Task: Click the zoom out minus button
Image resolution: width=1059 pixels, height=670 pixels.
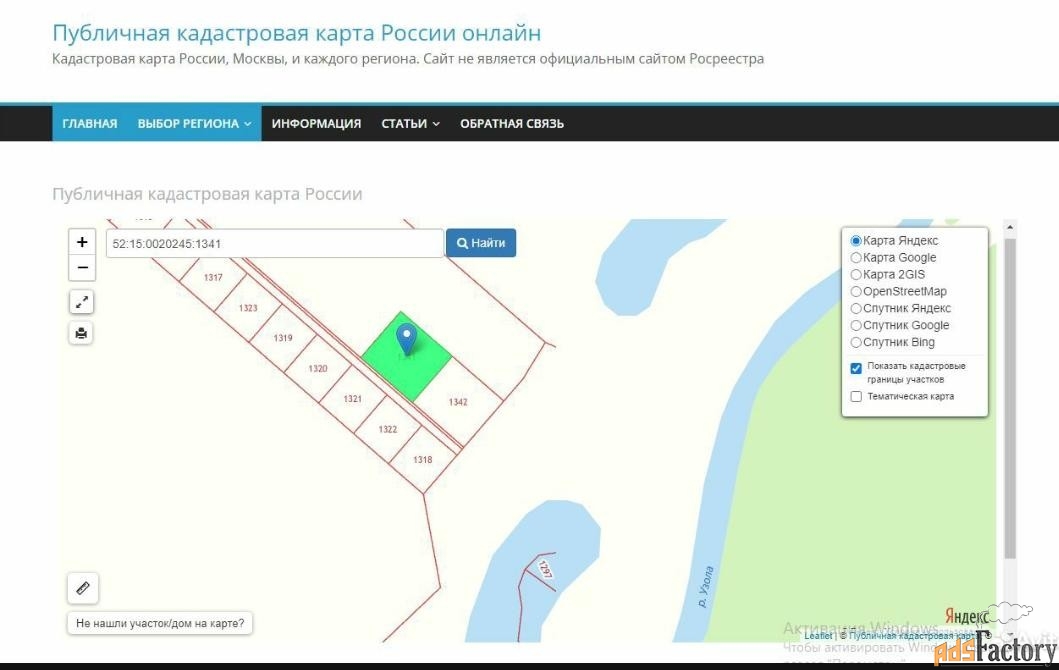Action: (82, 268)
